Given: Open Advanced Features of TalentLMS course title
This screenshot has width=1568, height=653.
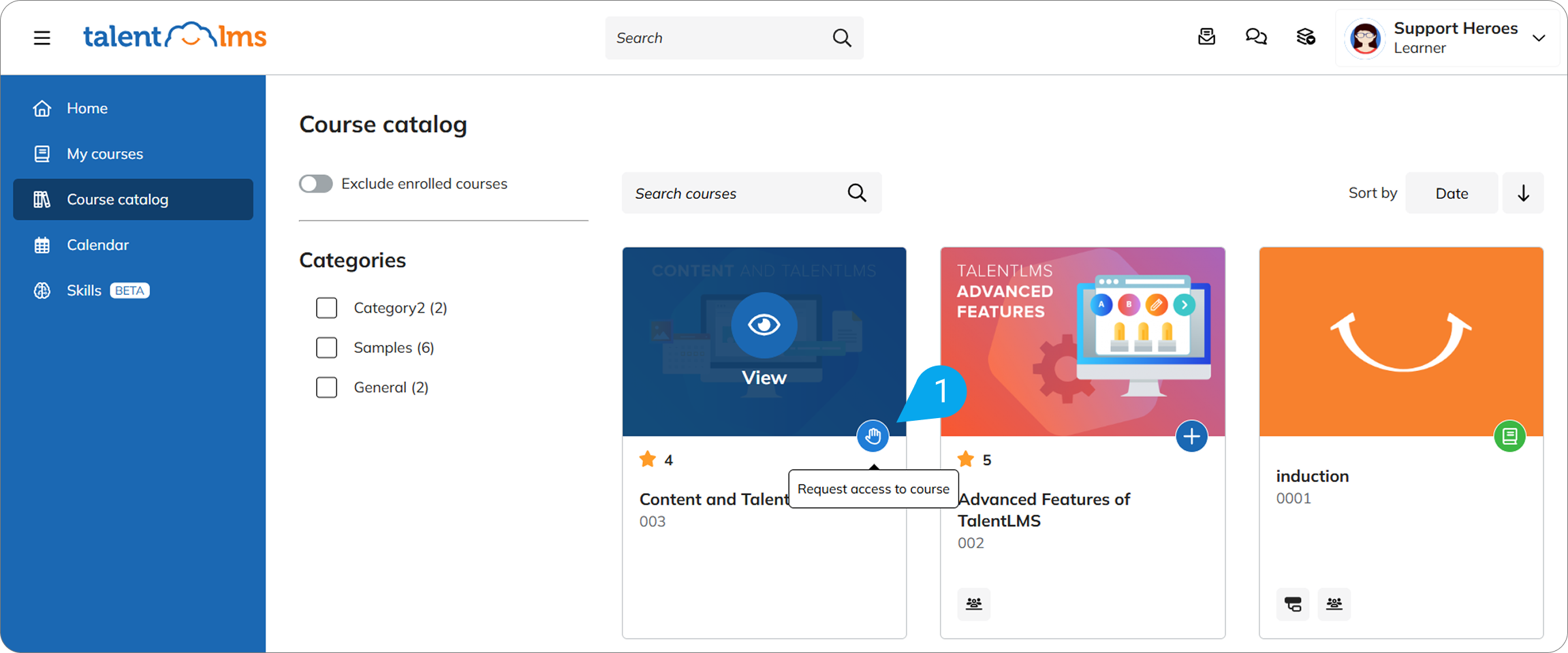Looking at the screenshot, I should point(1044,510).
